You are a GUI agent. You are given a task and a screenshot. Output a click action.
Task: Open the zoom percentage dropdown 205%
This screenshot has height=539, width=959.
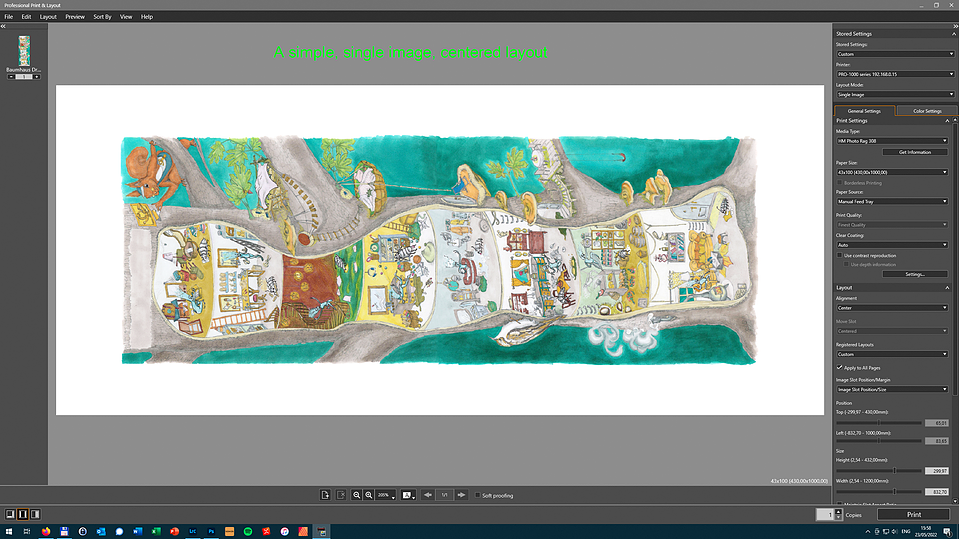(386, 495)
